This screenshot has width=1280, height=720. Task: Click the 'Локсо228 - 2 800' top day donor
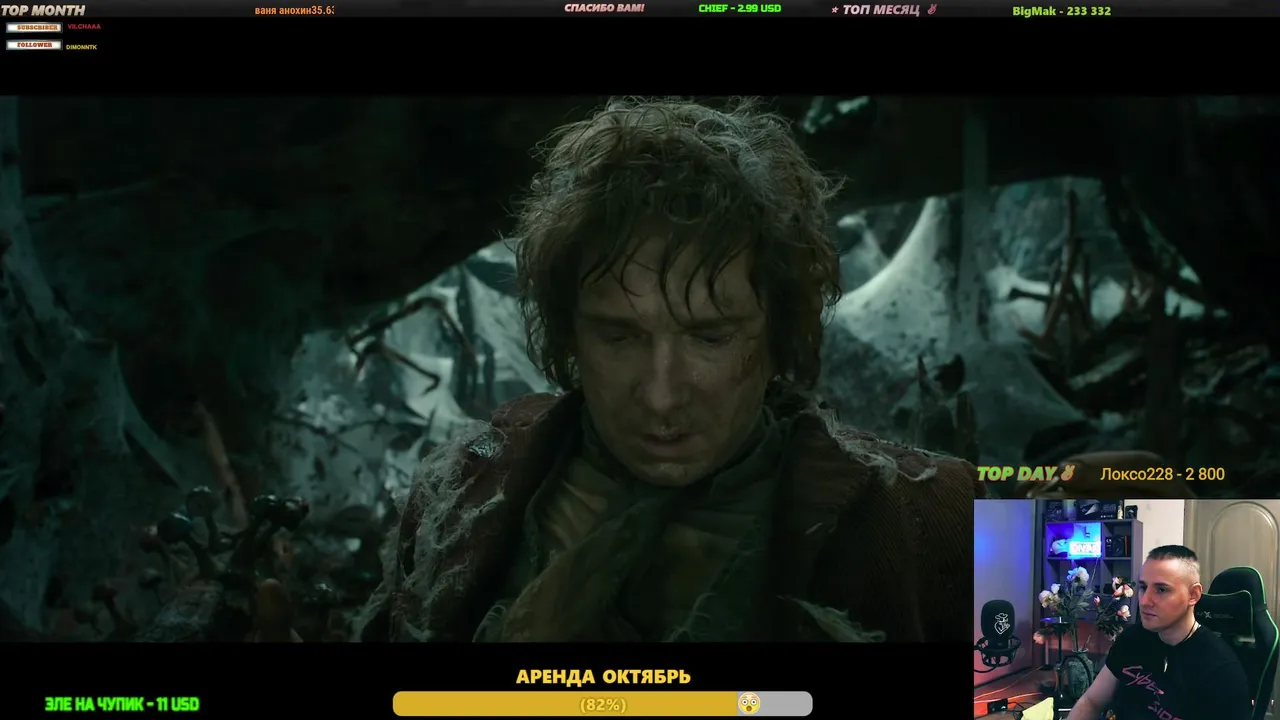[1162, 474]
